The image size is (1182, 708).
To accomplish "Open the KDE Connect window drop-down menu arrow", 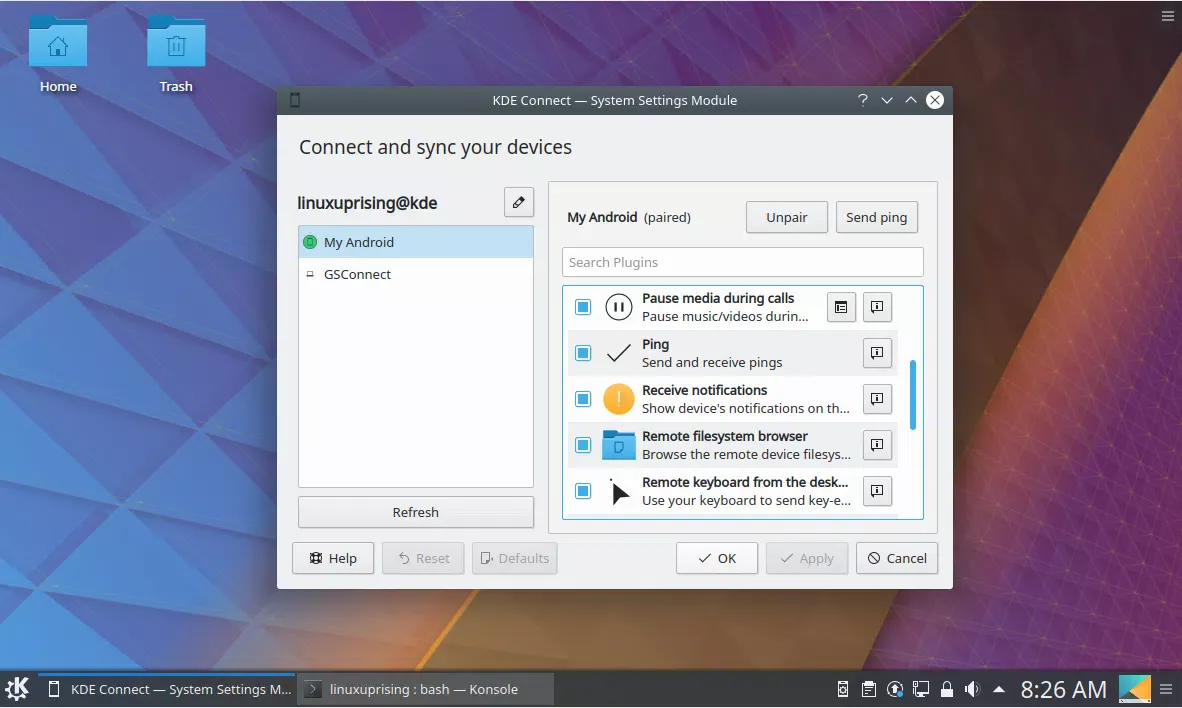I will tap(887, 100).
